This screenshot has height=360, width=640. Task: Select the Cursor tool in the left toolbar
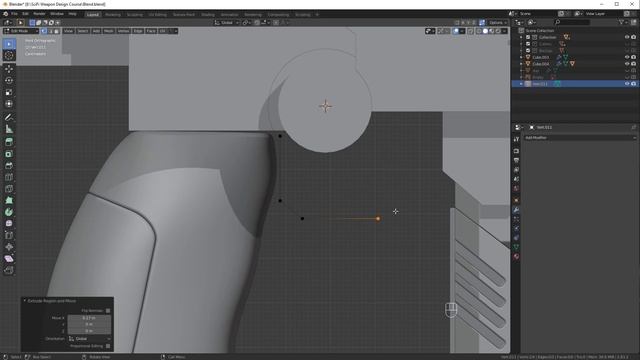coord(9,56)
